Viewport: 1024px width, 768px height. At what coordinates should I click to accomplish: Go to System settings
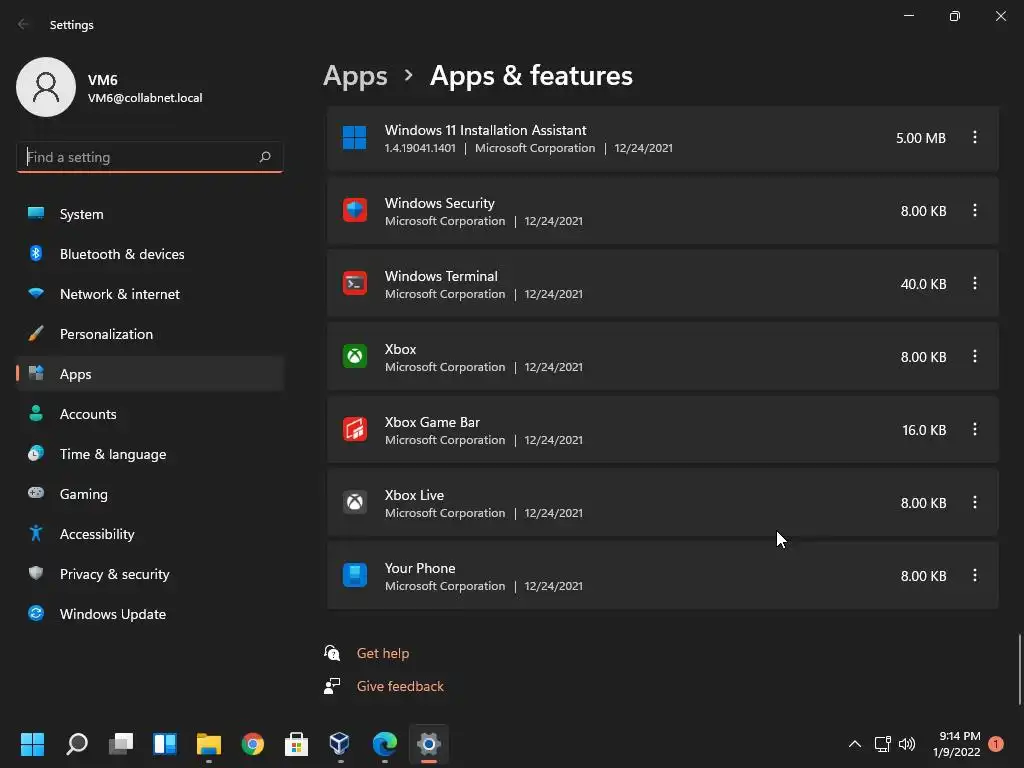point(150,214)
